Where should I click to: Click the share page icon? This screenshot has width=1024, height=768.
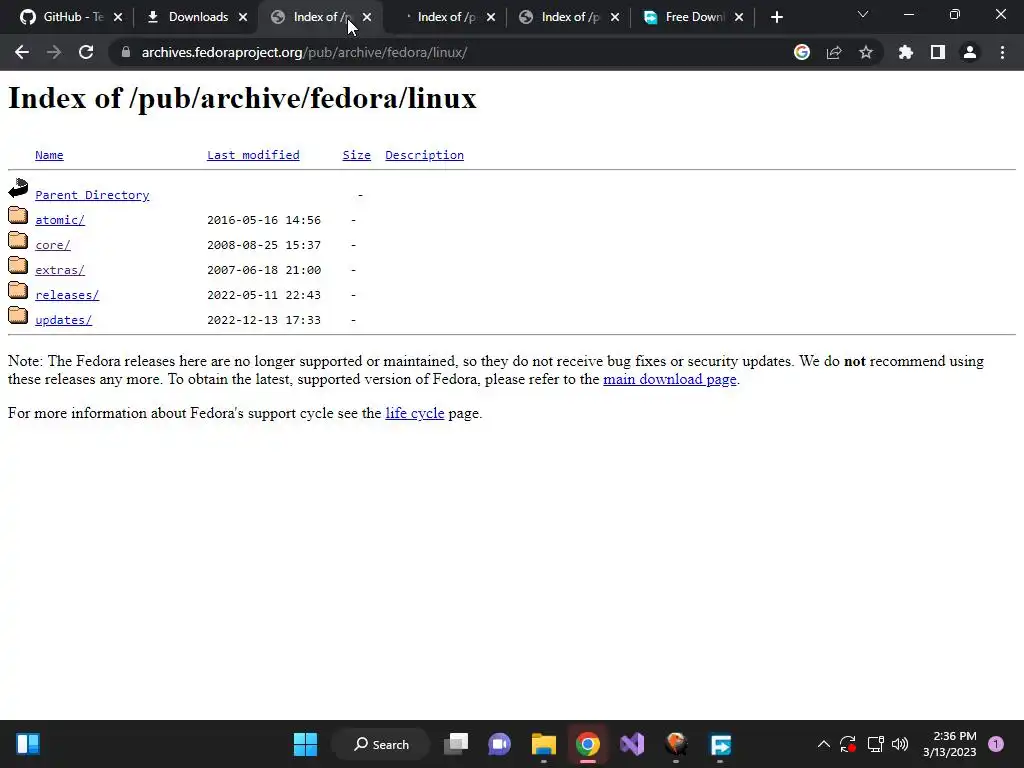pyautogui.click(x=834, y=52)
